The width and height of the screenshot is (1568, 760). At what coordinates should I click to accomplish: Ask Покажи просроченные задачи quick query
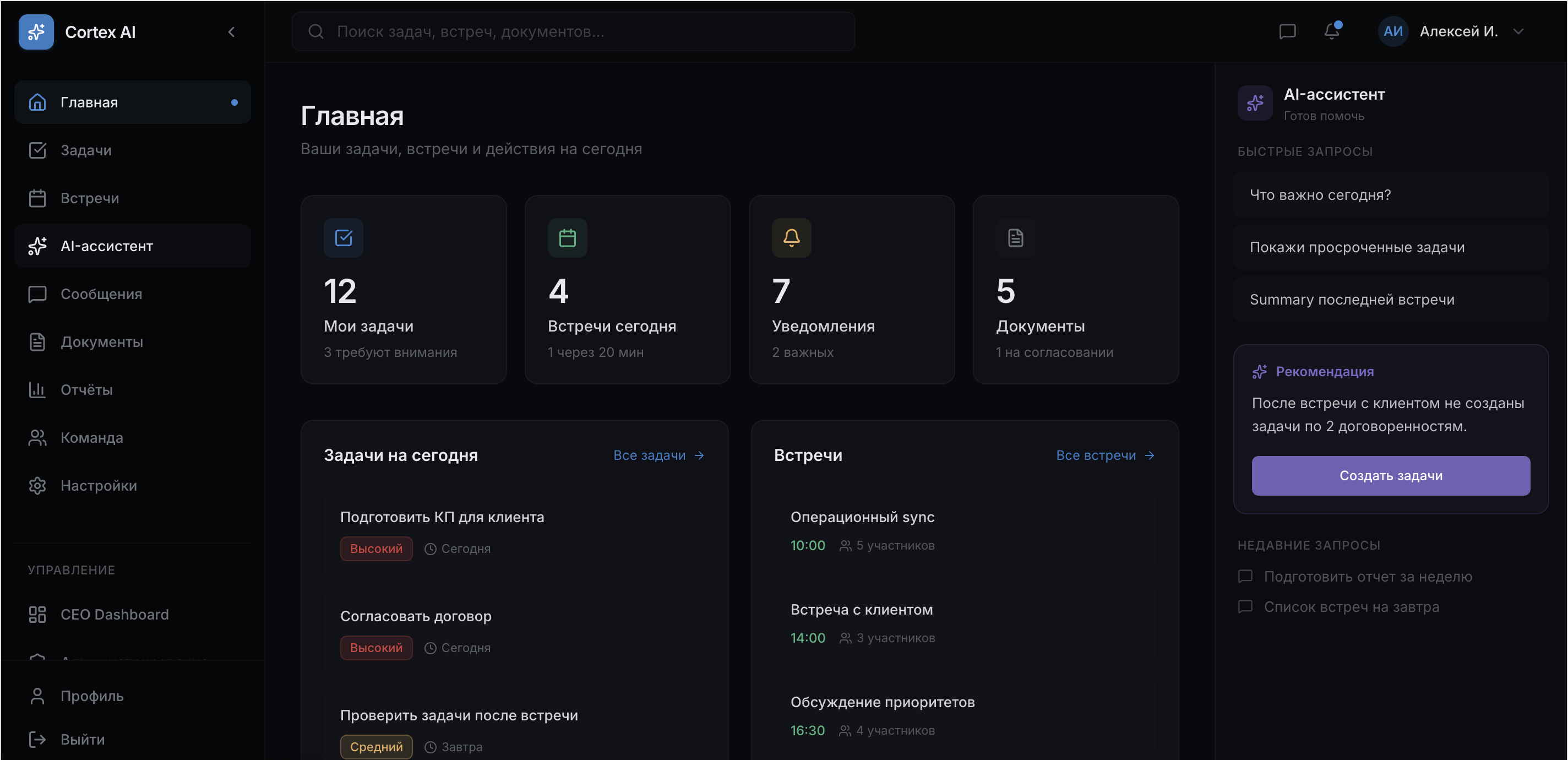[1391, 247]
